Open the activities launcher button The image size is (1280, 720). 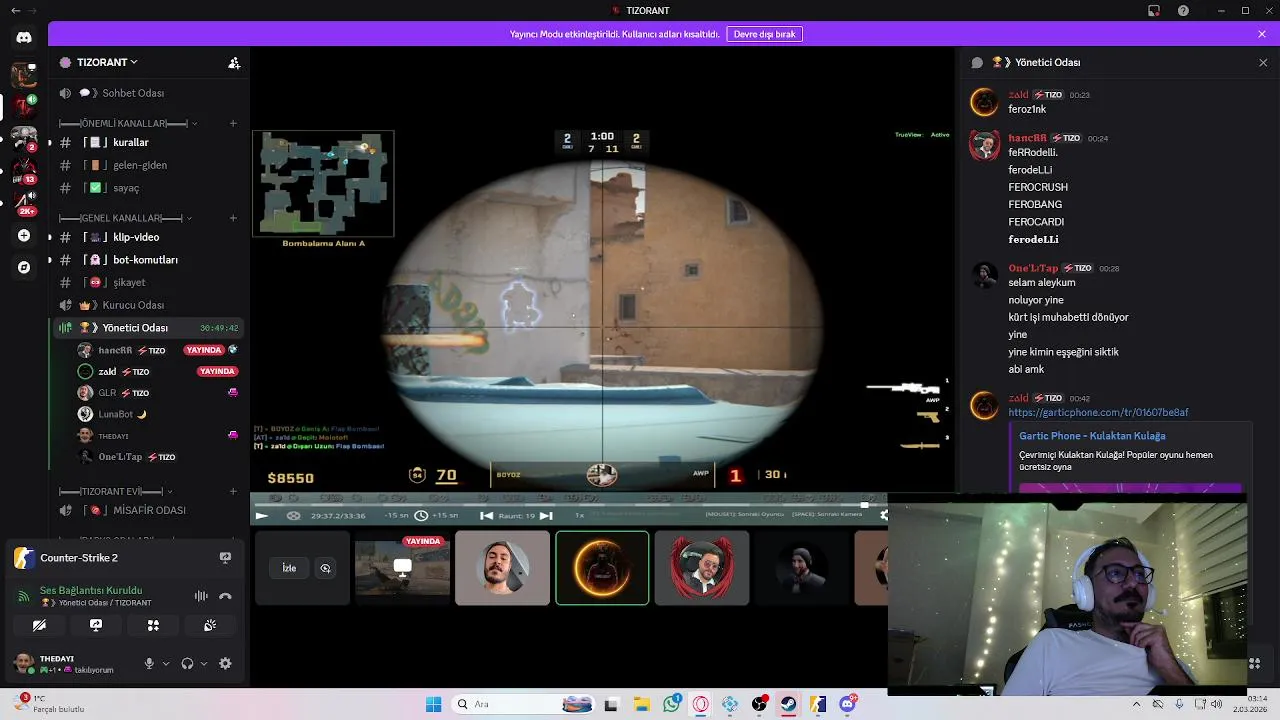click(x=153, y=625)
